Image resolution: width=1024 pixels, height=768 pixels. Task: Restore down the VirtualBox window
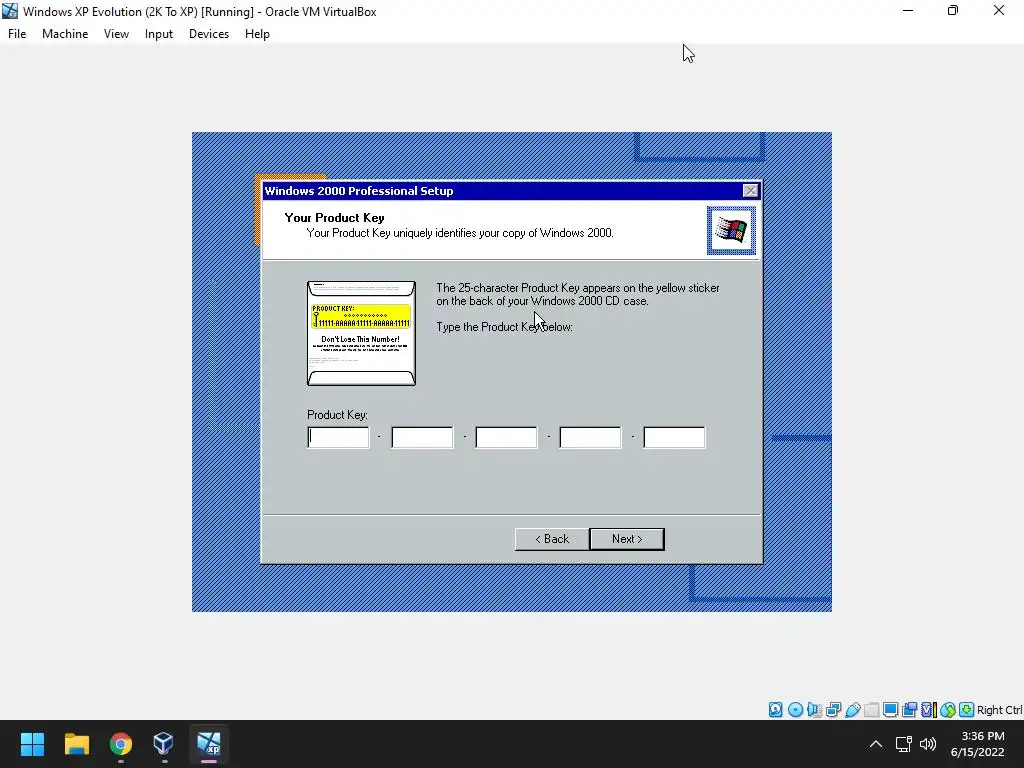[x=953, y=11]
